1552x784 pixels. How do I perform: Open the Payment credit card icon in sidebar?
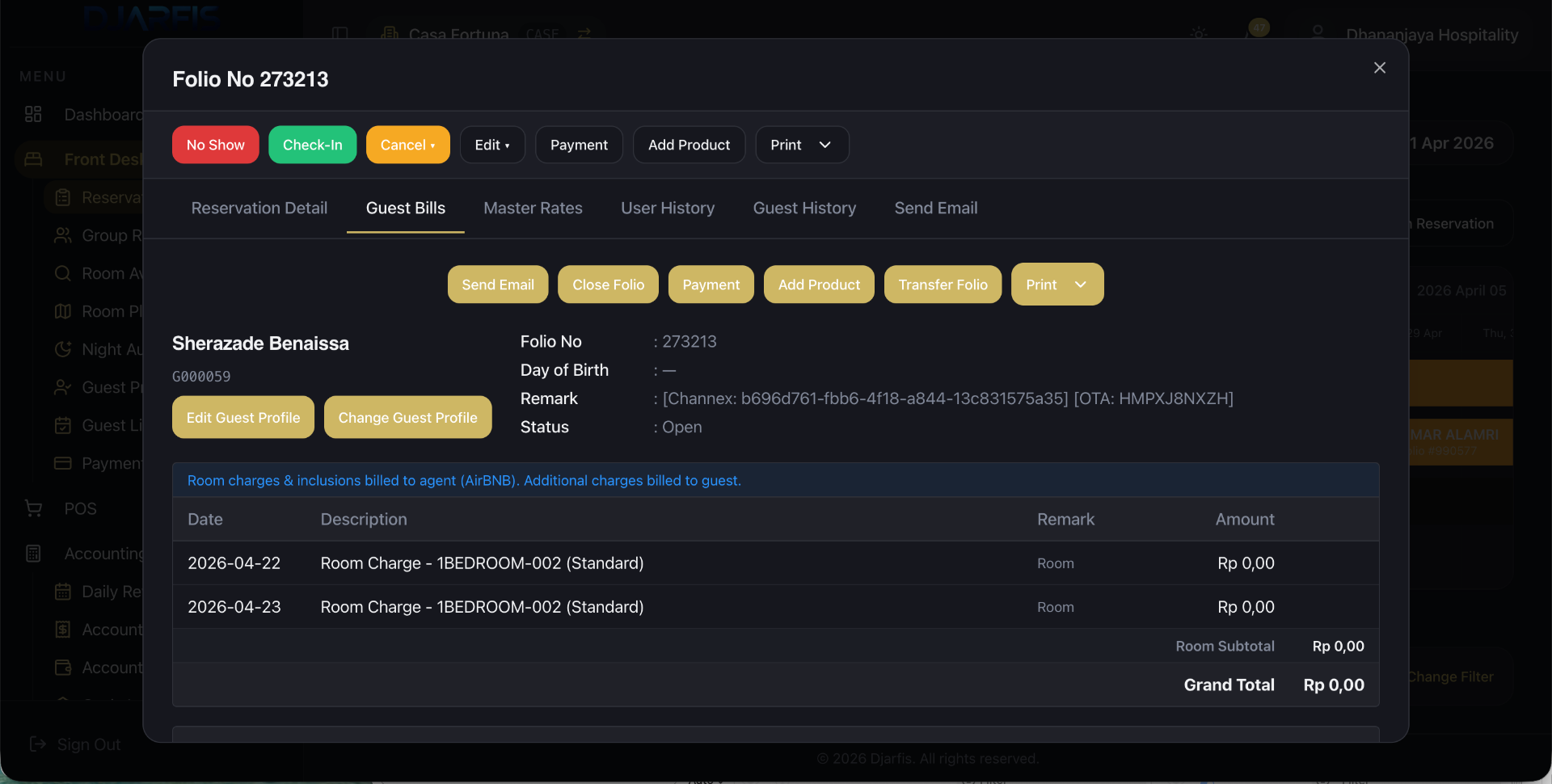(x=62, y=463)
